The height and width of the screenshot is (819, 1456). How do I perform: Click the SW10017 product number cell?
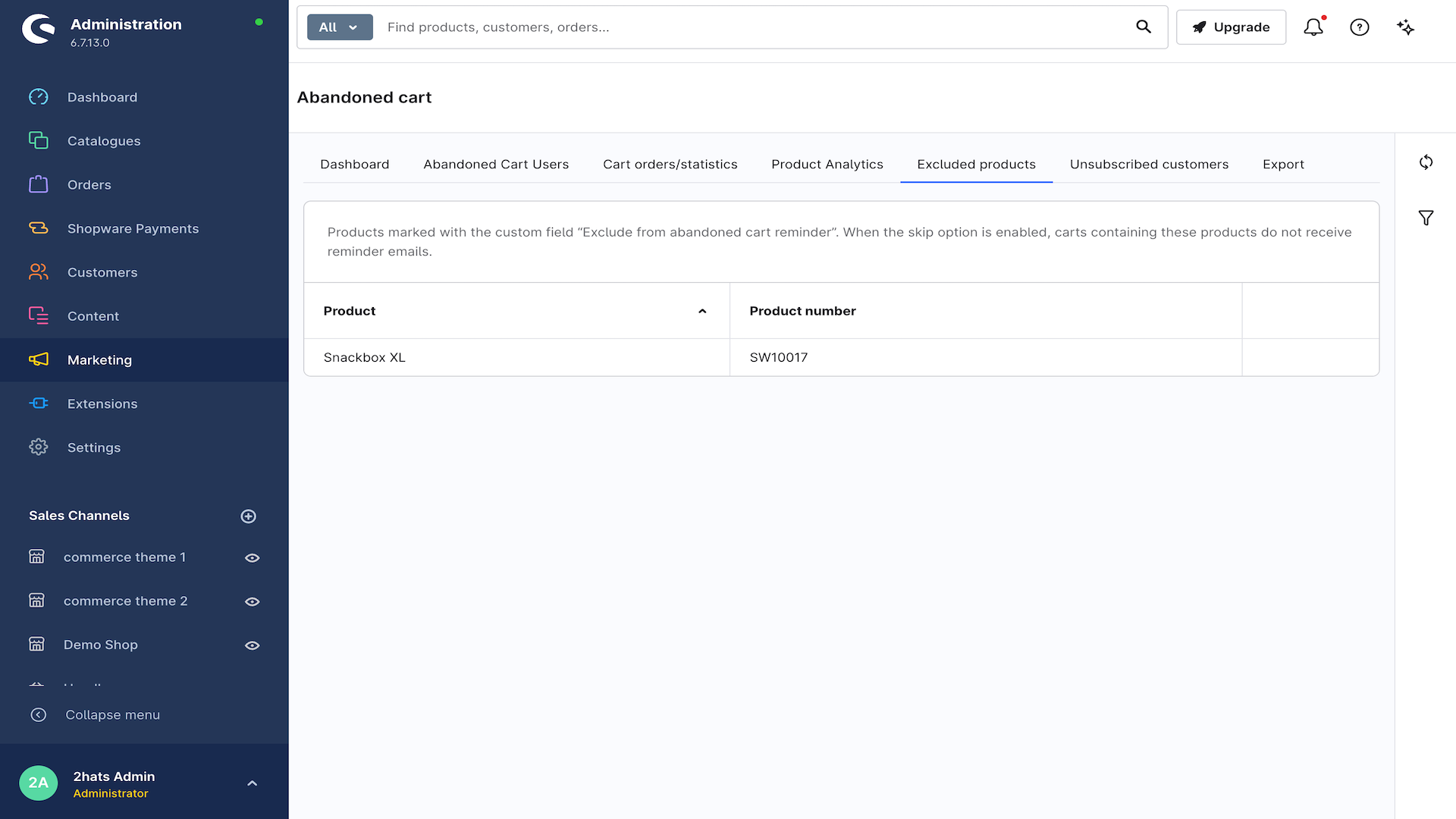point(986,357)
